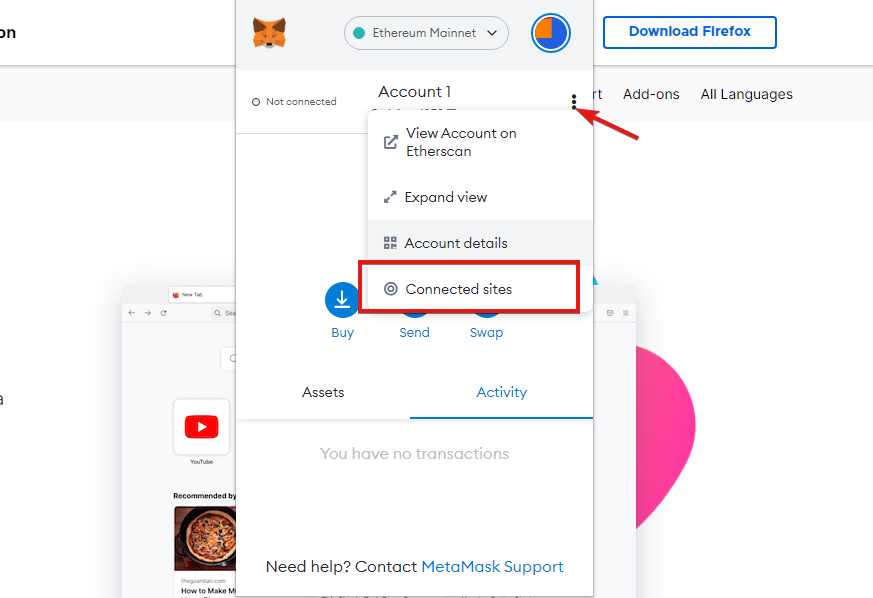873x598 pixels.
Task: Open the three-dot account options menu
Action: (573, 102)
